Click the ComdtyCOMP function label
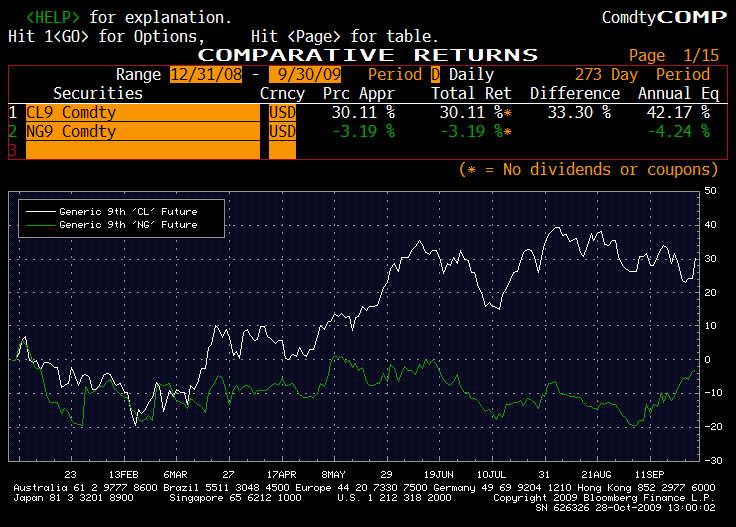 pos(664,17)
